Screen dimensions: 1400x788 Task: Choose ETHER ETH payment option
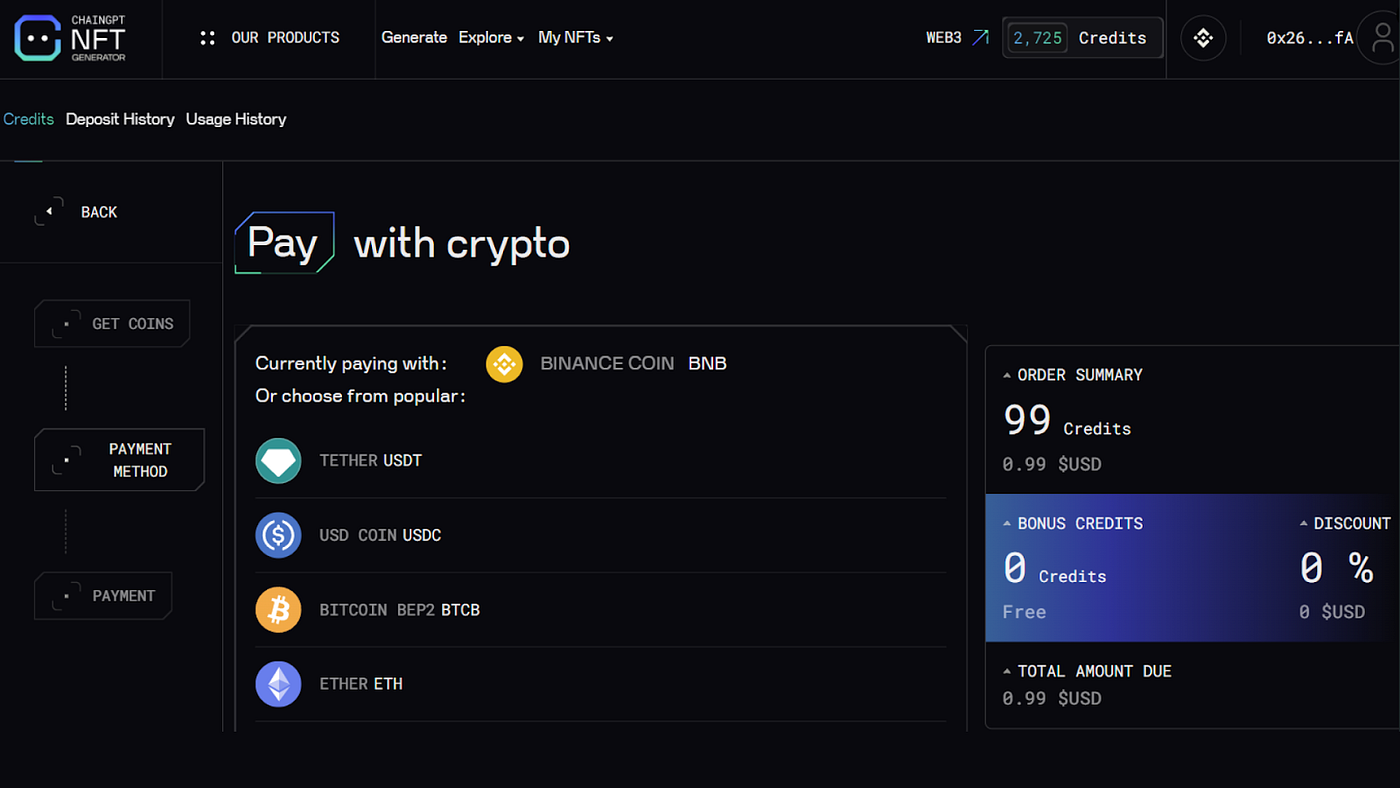click(x=600, y=684)
